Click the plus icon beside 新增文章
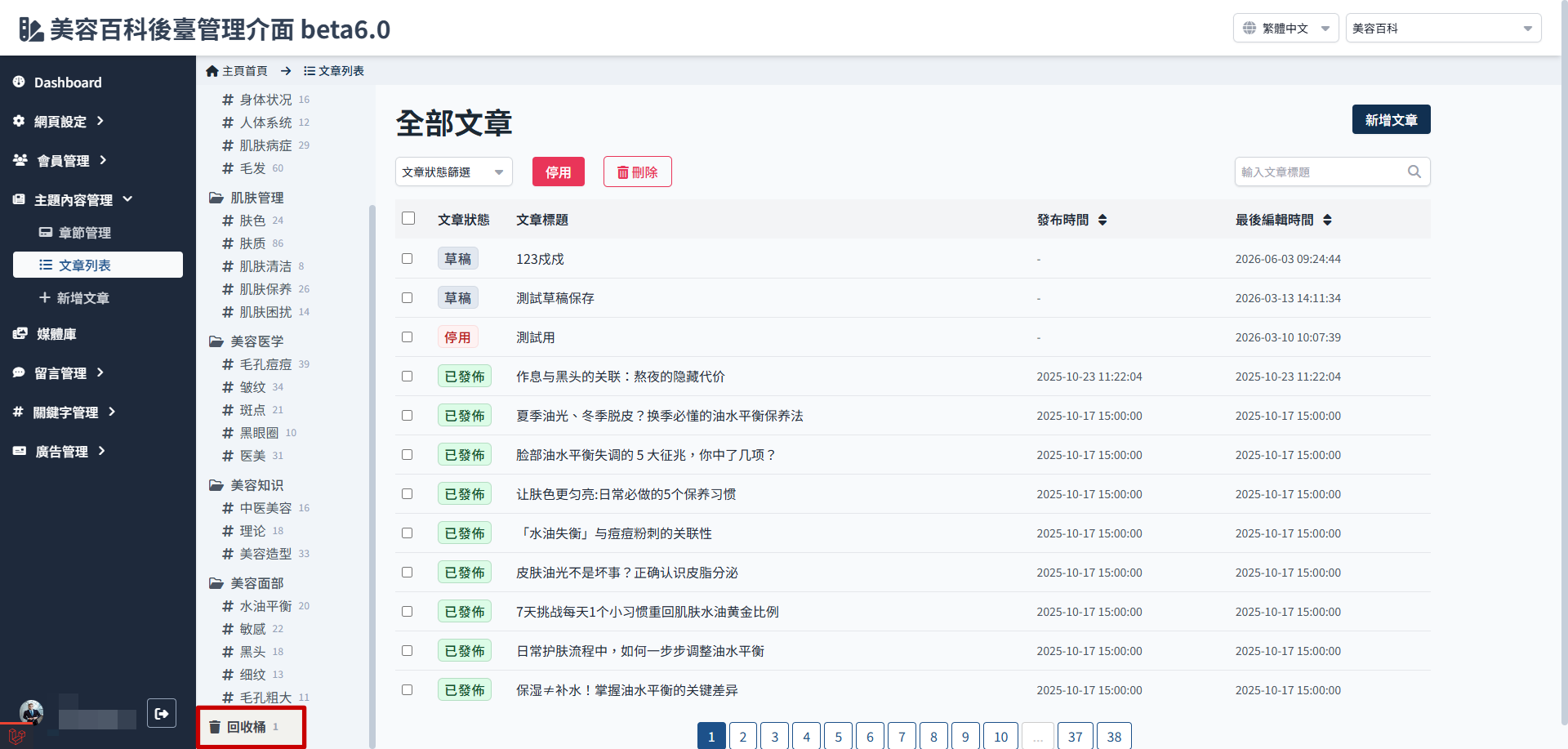Image resolution: width=1568 pixels, height=749 pixels. click(x=45, y=297)
